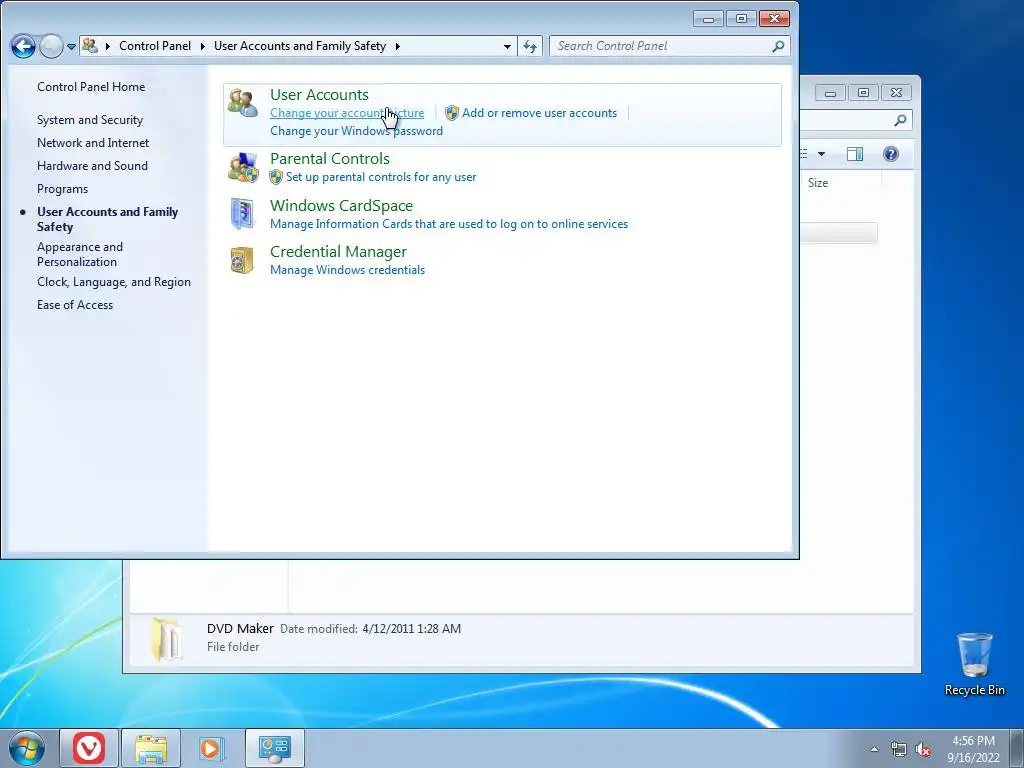
Task: Open the Recycle Bin desktop icon
Action: pyautogui.click(x=974, y=664)
